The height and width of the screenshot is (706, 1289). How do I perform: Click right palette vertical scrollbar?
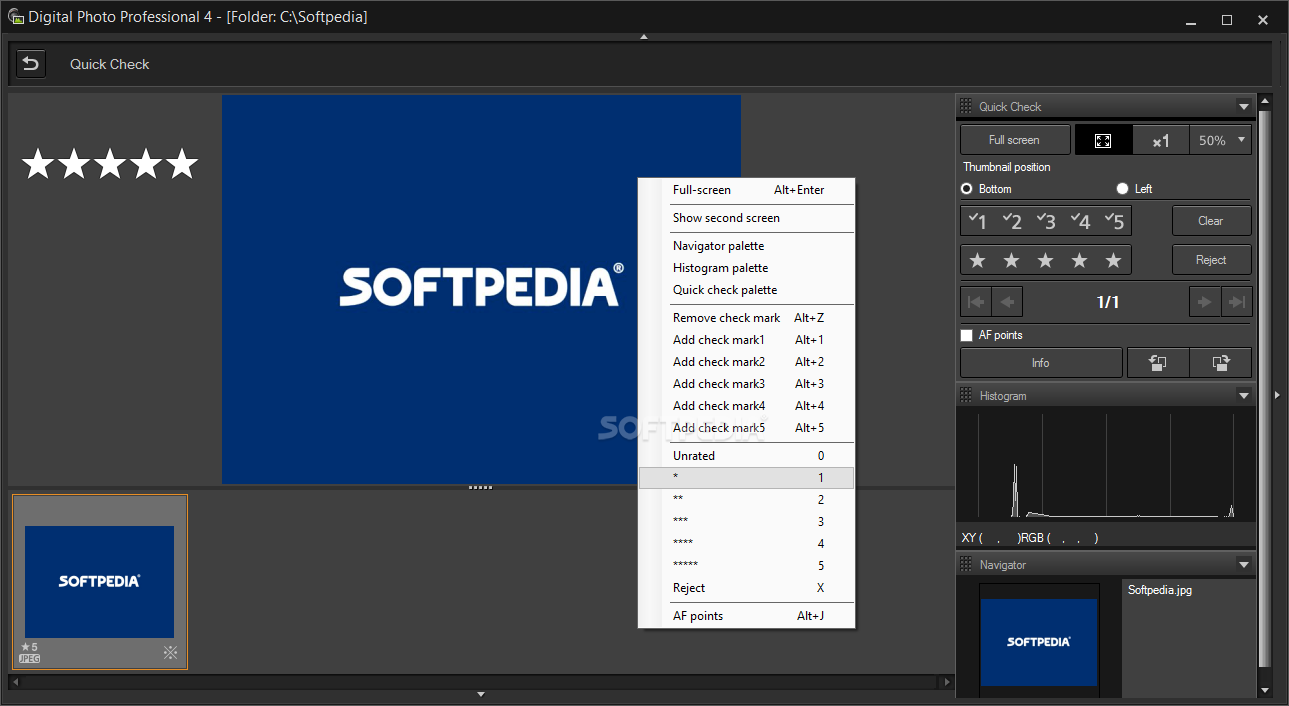click(x=1264, y=390)
